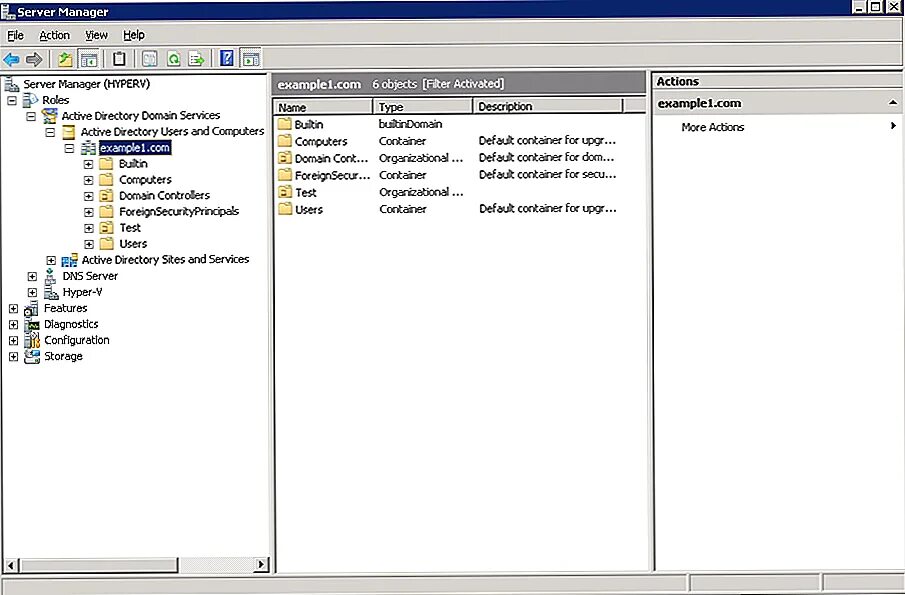Click the Diagnostics node icon
This screenshot has height=595, width=905.
[x=31, y=325]
